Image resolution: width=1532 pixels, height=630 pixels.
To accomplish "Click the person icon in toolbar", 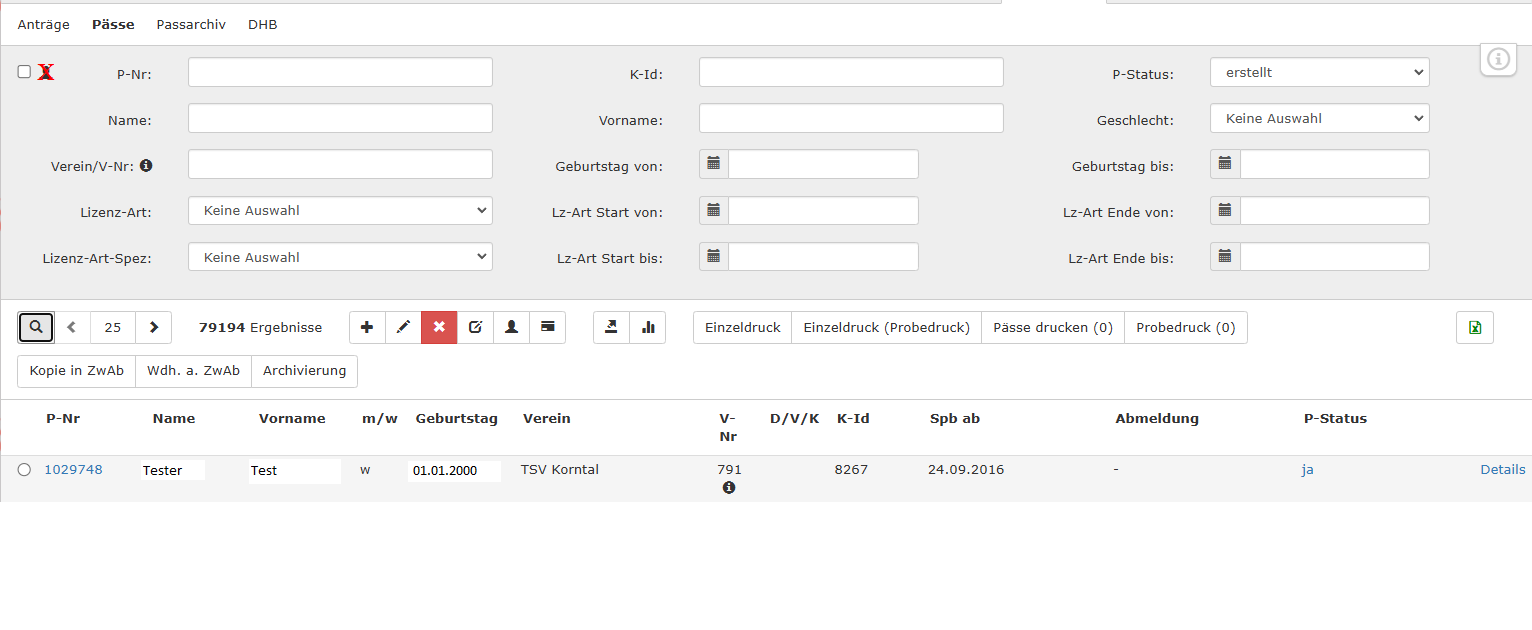I will 511,327.
